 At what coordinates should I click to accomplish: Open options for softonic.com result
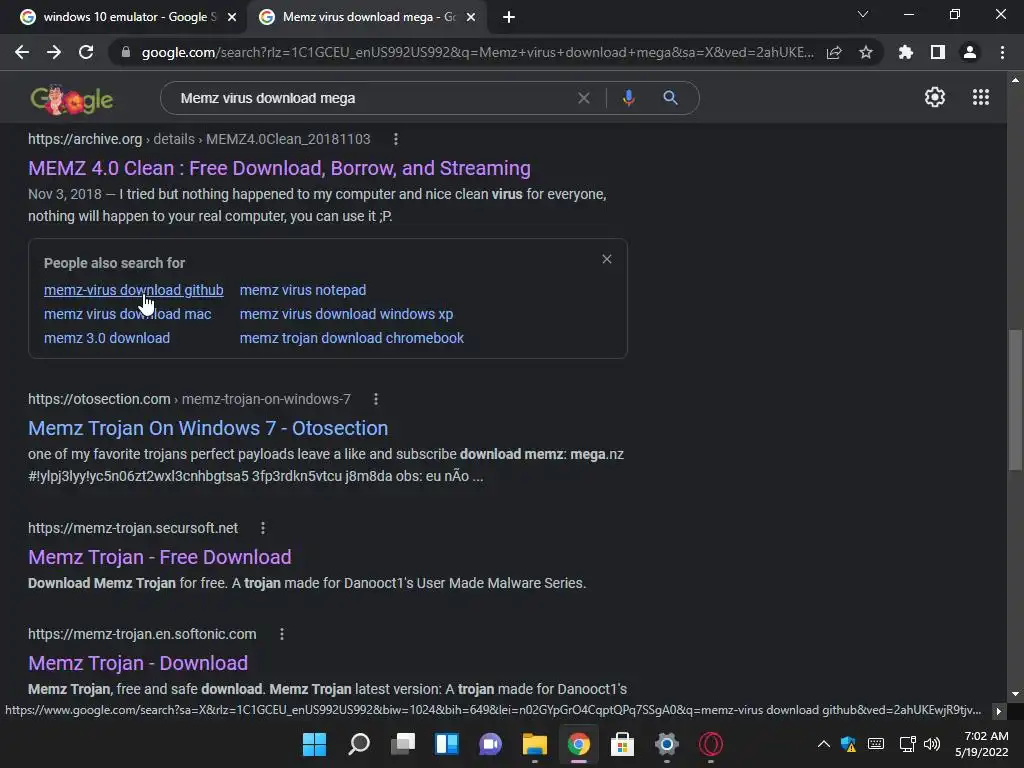tap(282, 634)
